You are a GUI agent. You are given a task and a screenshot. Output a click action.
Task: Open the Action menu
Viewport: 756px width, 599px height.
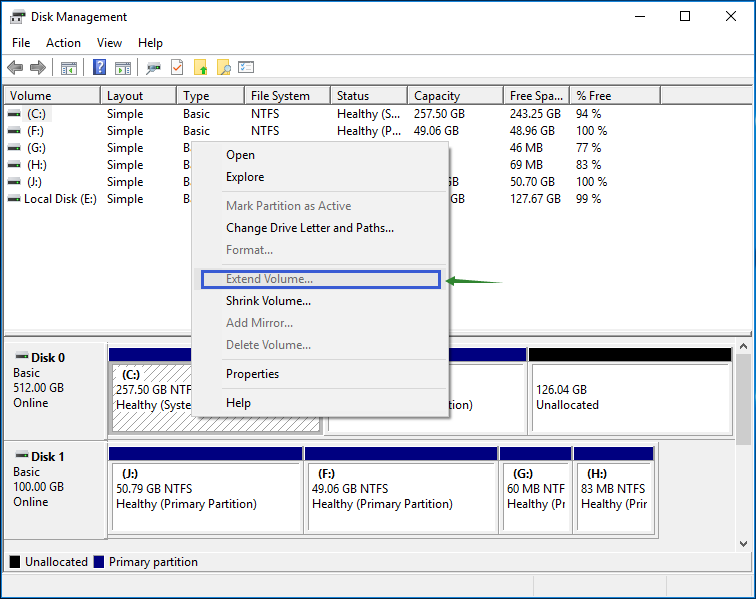(63, 43)
